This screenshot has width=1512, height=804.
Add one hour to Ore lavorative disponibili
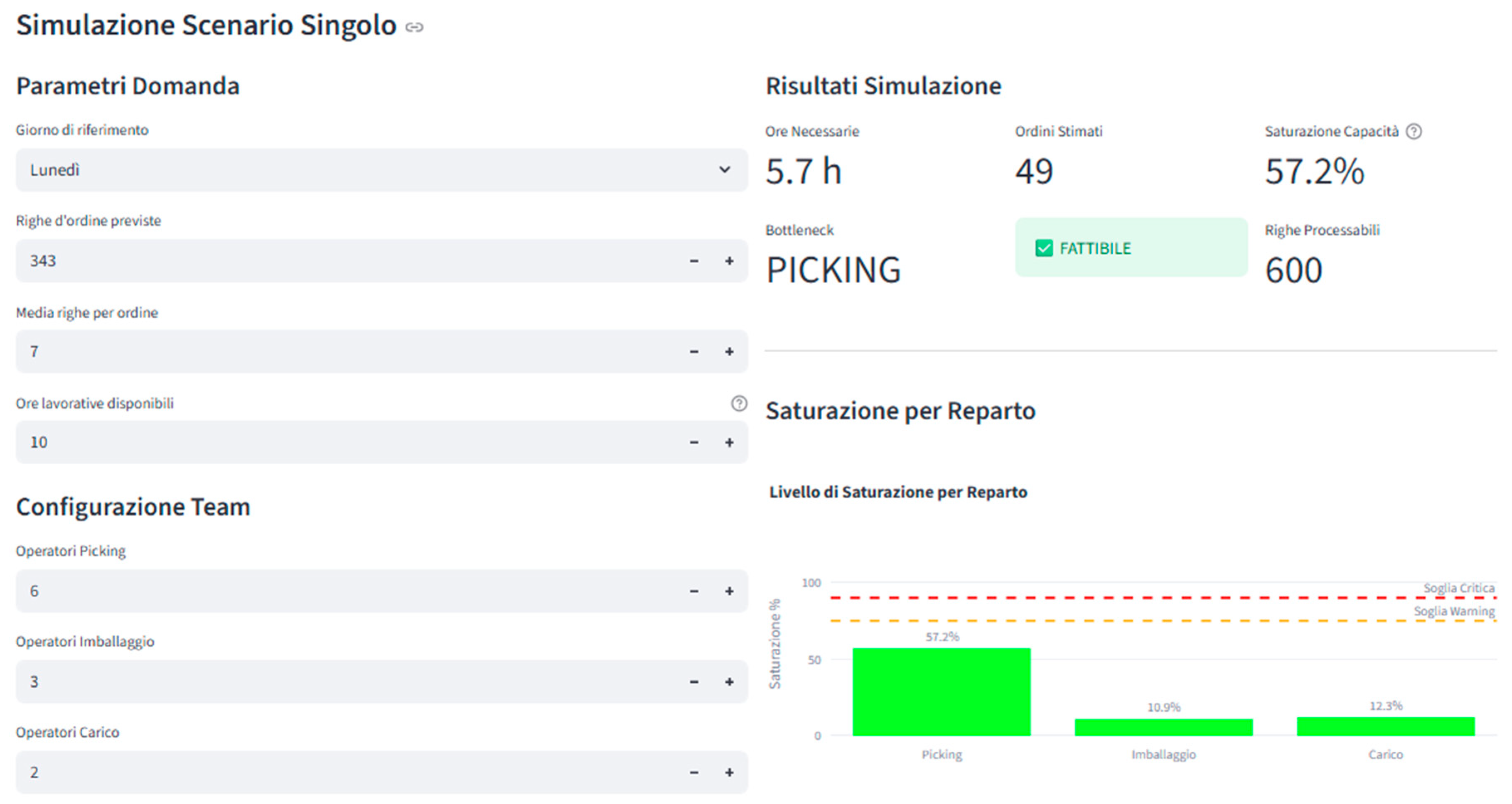pos(729,443)
